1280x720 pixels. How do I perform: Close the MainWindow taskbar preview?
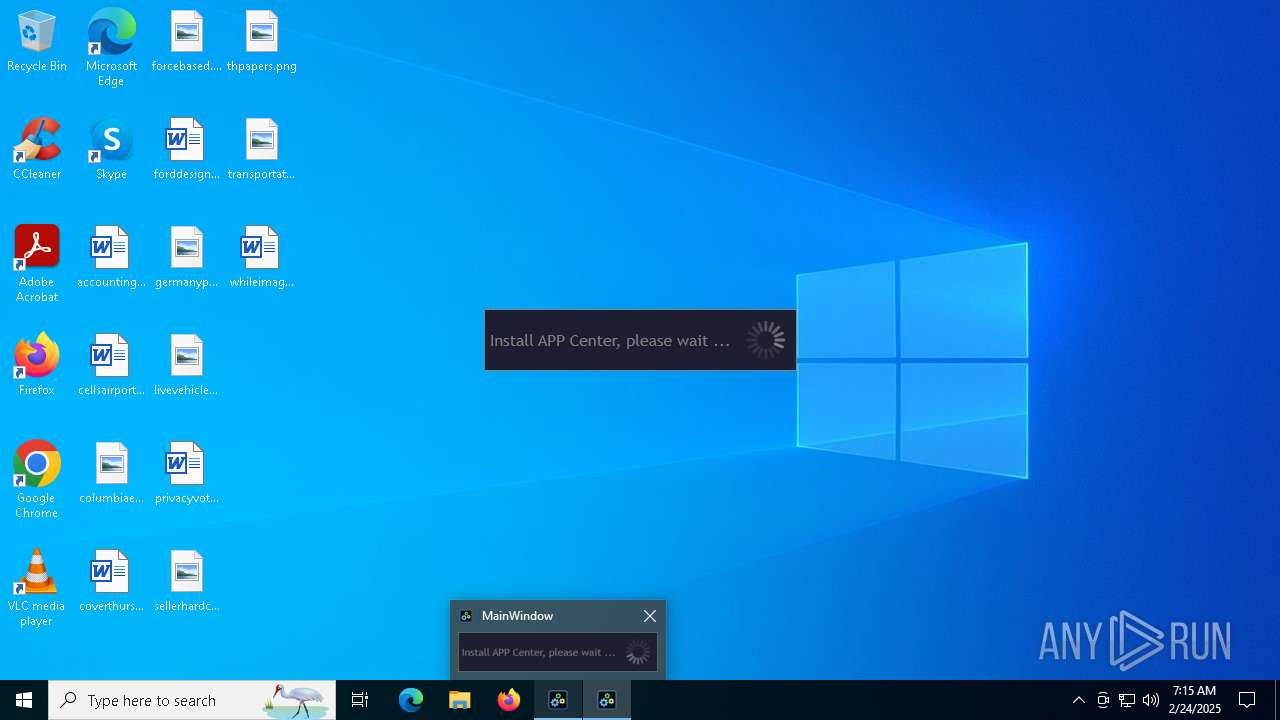[x=650, y=616]
